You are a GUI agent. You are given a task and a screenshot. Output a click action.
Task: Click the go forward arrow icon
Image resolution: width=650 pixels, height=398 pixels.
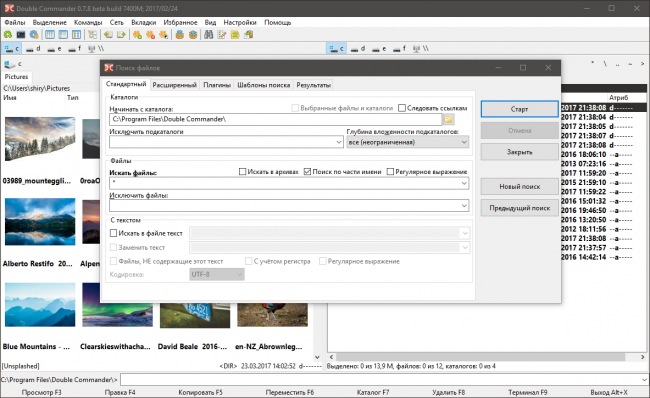click(x=121, y=35)
